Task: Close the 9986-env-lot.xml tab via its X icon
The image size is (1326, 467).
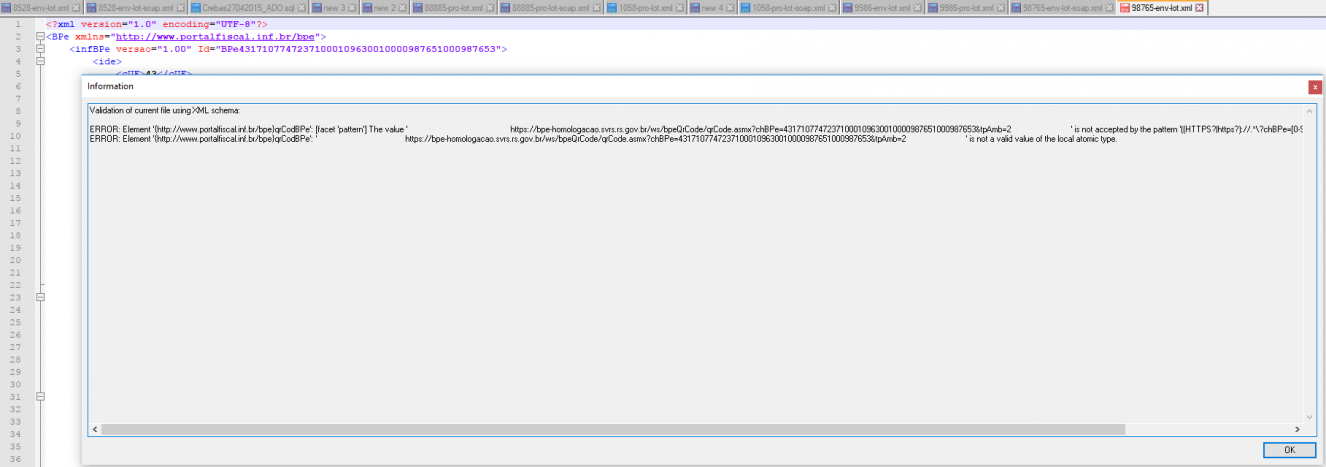Action: 918,8
